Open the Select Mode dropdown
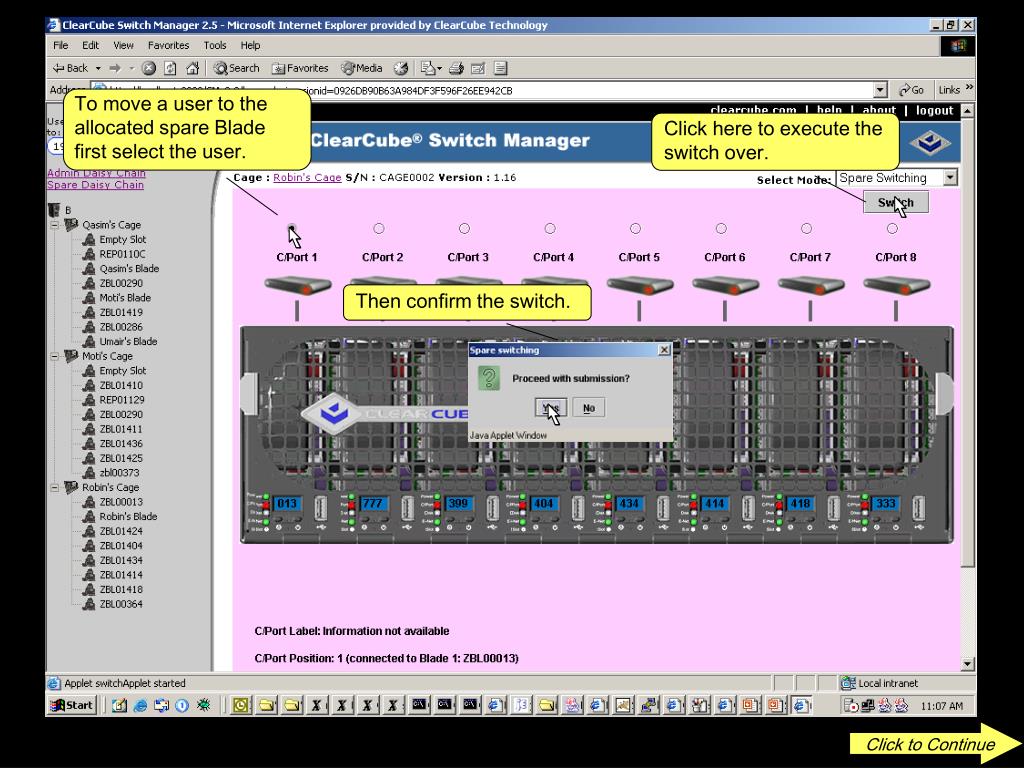 click(x=950, y=178)
